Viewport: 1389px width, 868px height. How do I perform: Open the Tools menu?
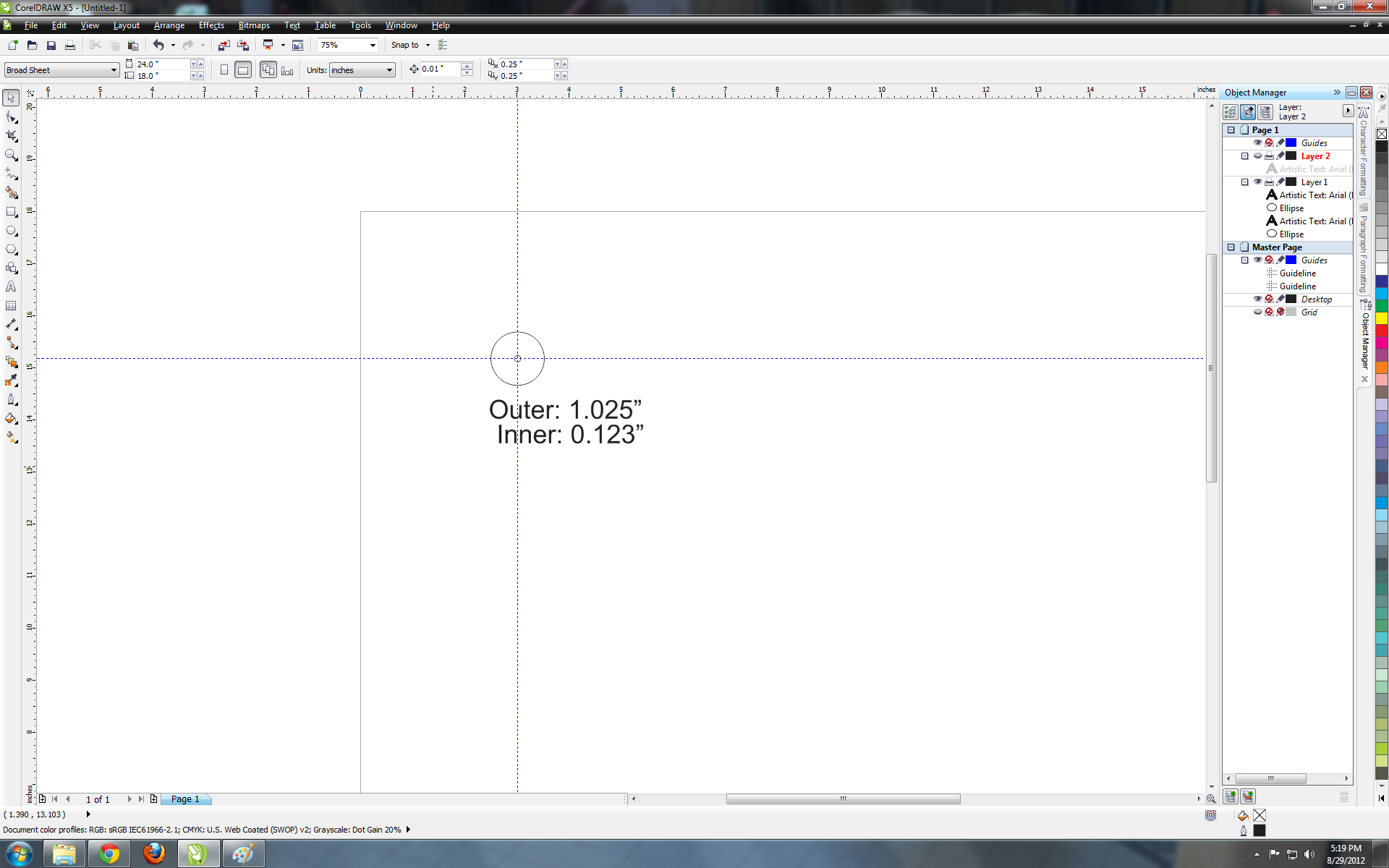360,25
